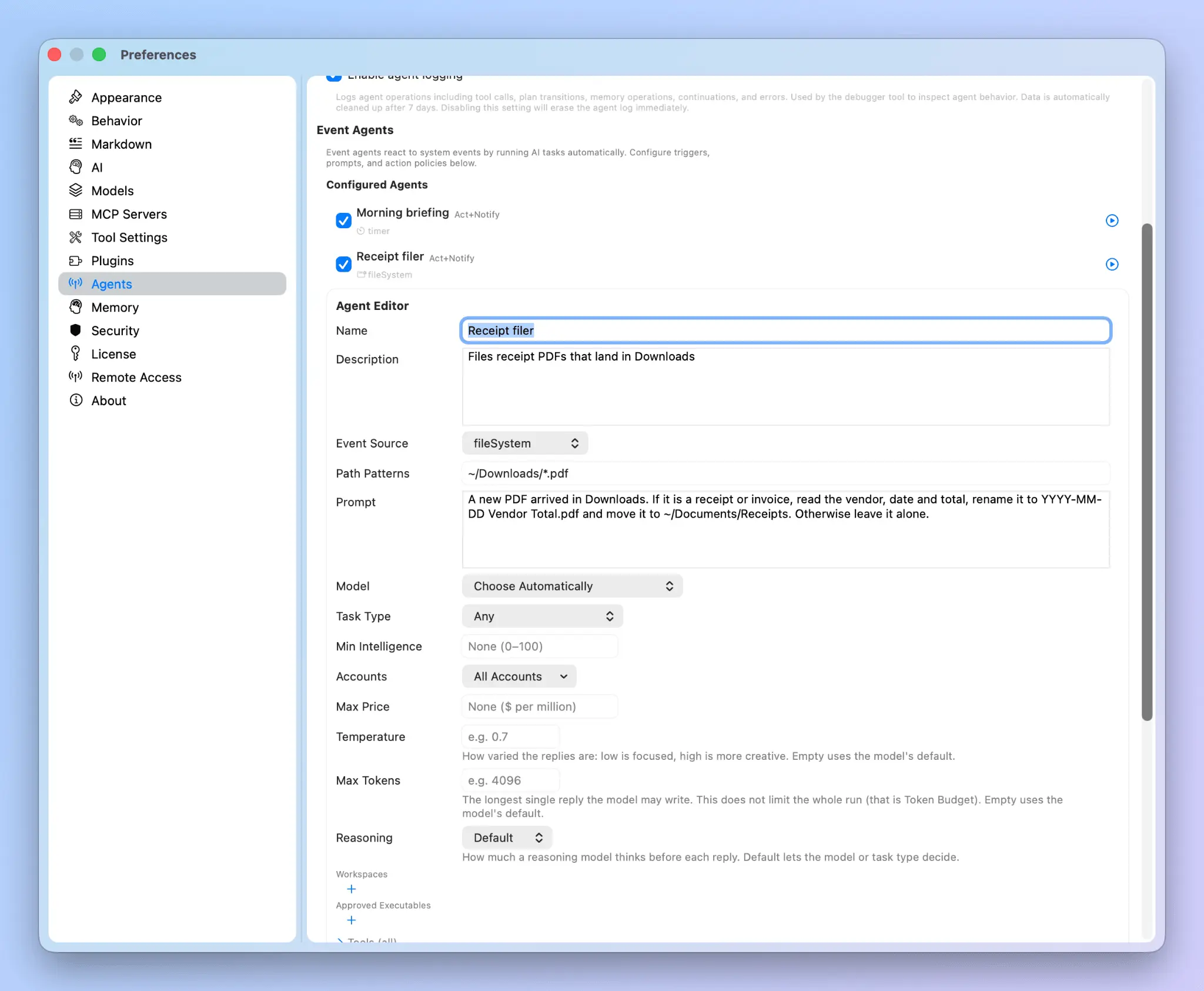This screenshot has height=991, width=1204.
Task: Click the Models stacked layers icon
Action: 75,191
